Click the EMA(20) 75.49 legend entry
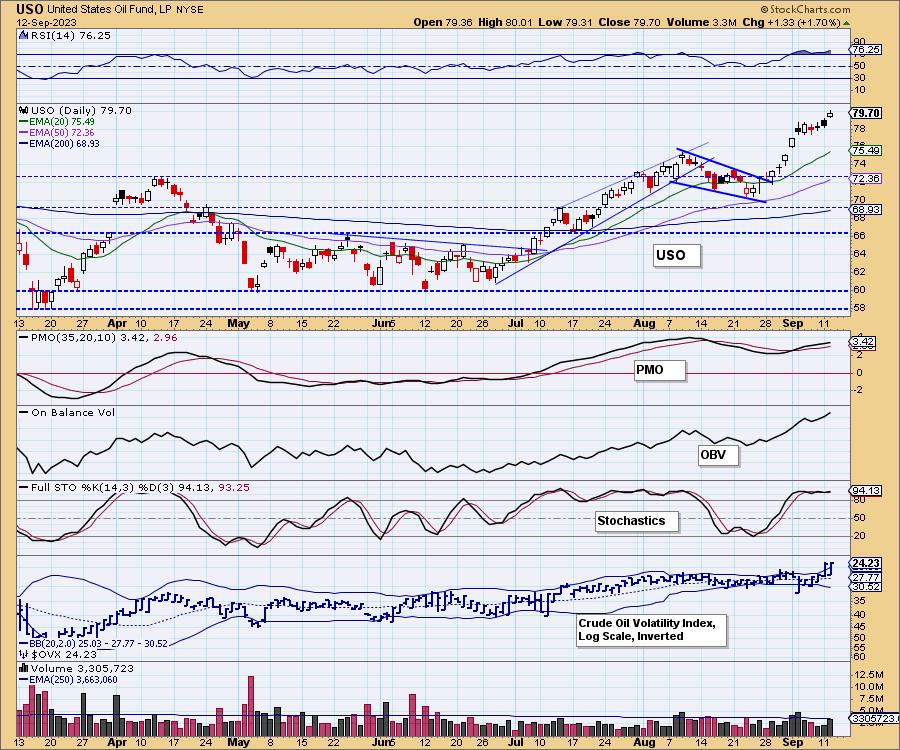 (x=57, y=122)
